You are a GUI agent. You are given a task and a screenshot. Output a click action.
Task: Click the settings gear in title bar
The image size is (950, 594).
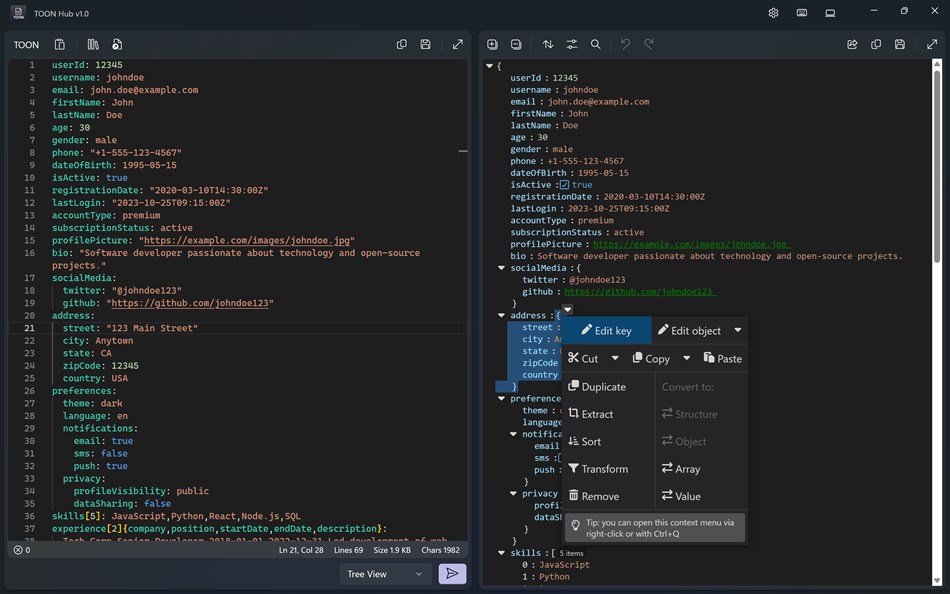pos(773,13)
